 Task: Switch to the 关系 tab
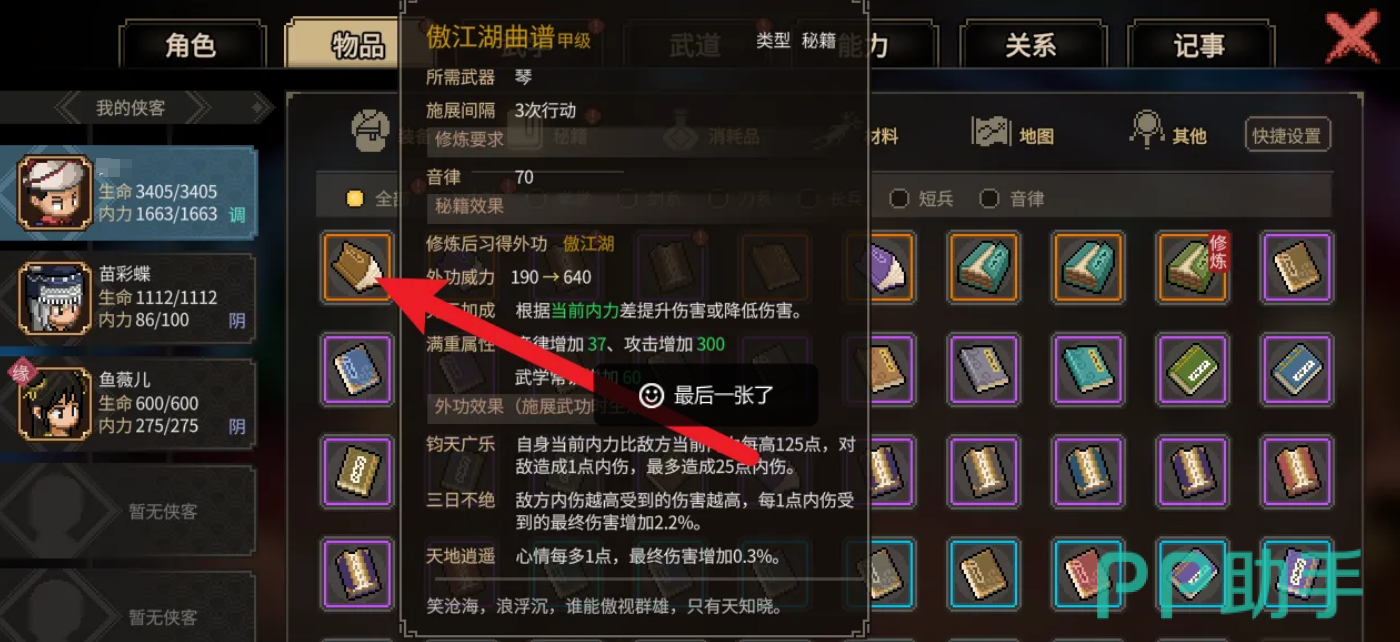click(1031, 45)
